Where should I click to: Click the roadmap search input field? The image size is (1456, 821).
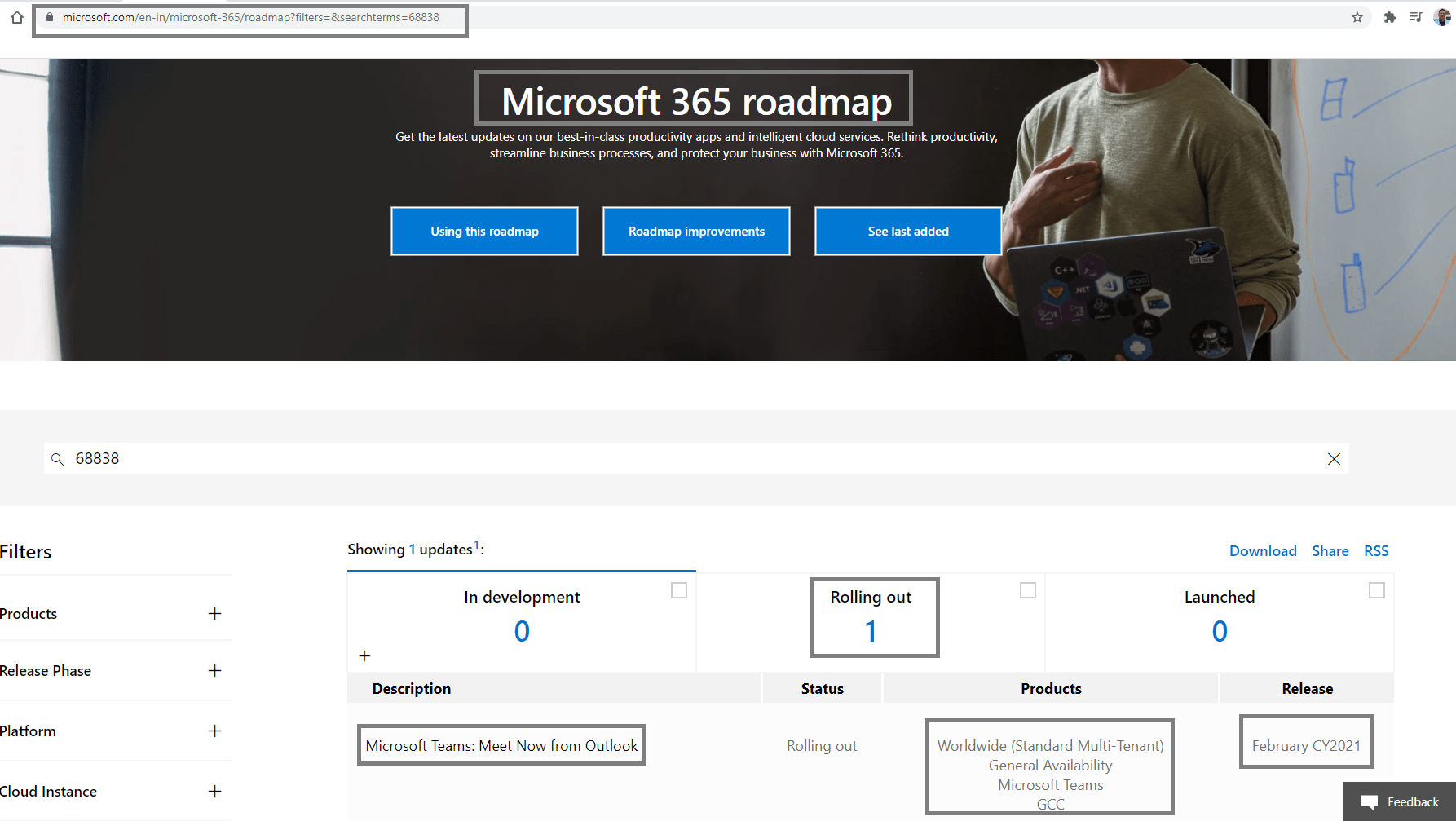click(x=696, y=459)
